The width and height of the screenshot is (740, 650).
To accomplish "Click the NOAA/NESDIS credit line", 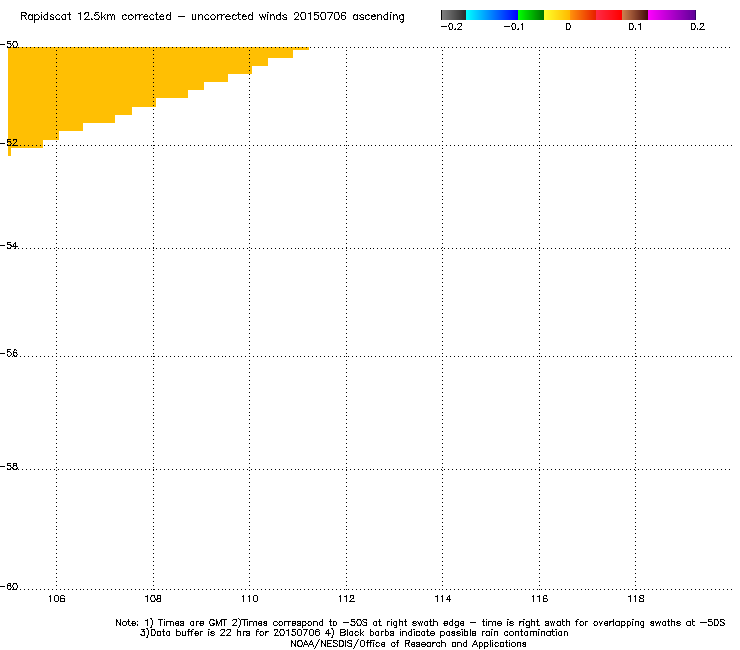I will tap(408, 644).
